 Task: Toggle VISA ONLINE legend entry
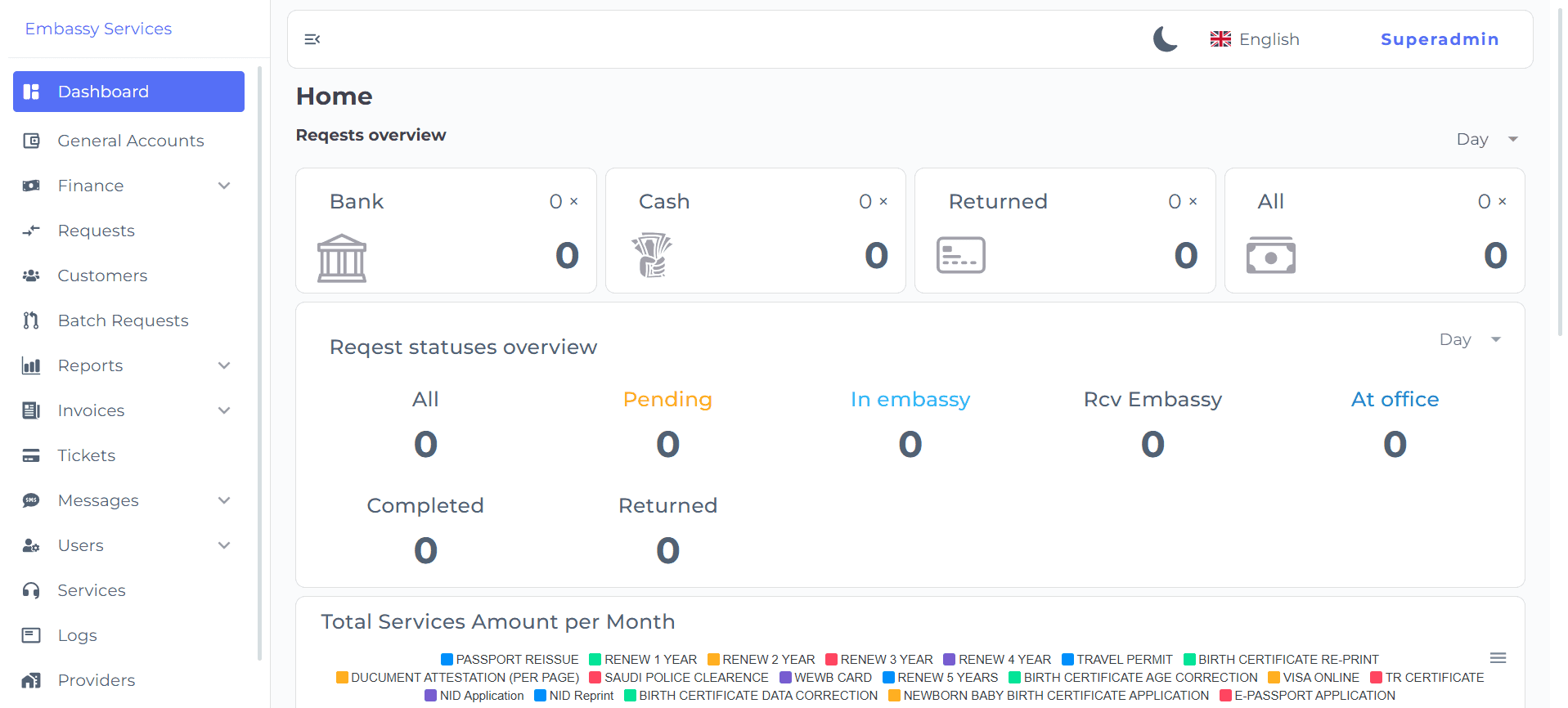coord(1314,678)
